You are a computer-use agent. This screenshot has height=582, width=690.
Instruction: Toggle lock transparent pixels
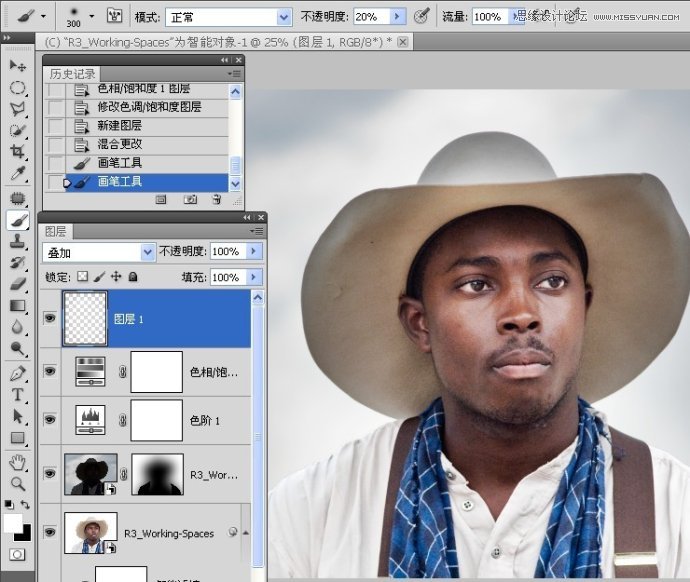coord(83,276)
